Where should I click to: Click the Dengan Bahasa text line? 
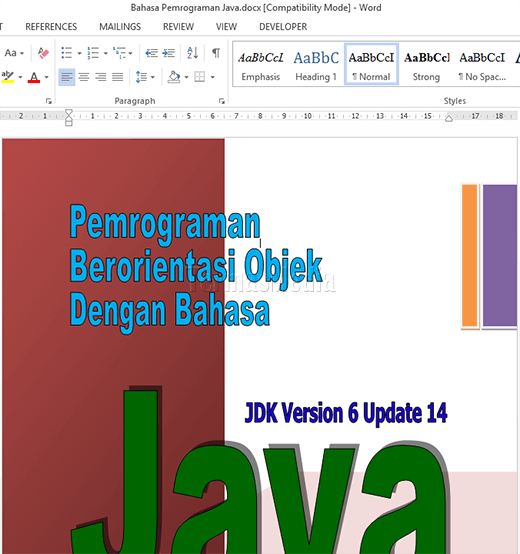[170, 312]
